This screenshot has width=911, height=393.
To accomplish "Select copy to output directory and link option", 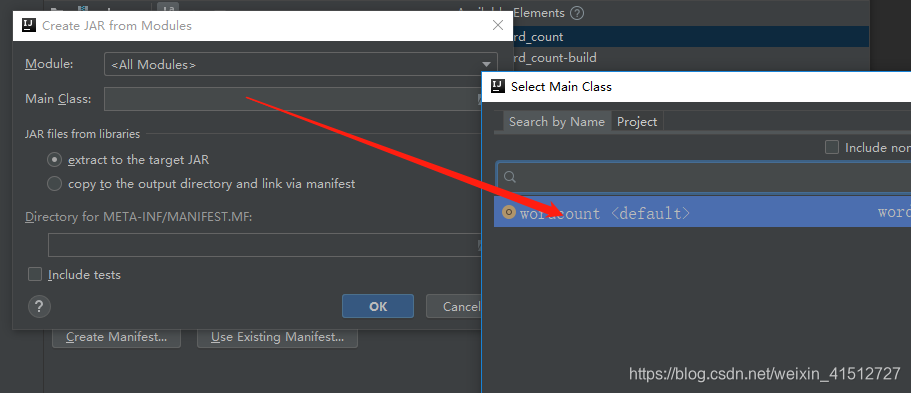I will pyautogui.click(x=54, y=184).
